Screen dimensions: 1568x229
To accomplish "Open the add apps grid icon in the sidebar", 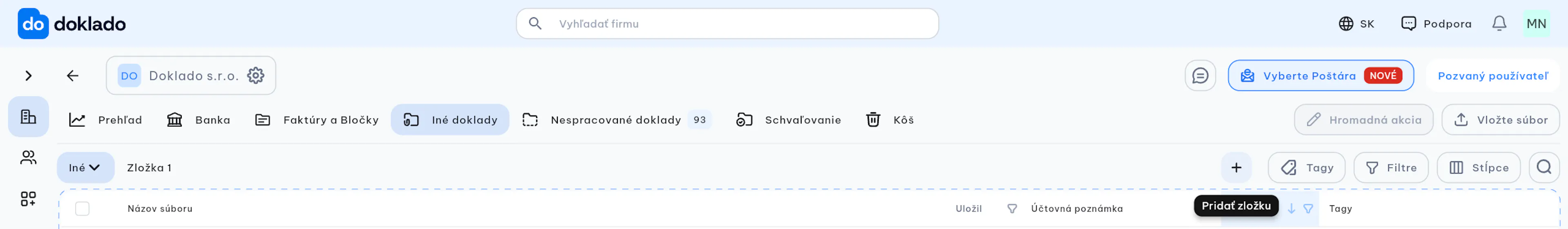I will [x=28, y=198].
